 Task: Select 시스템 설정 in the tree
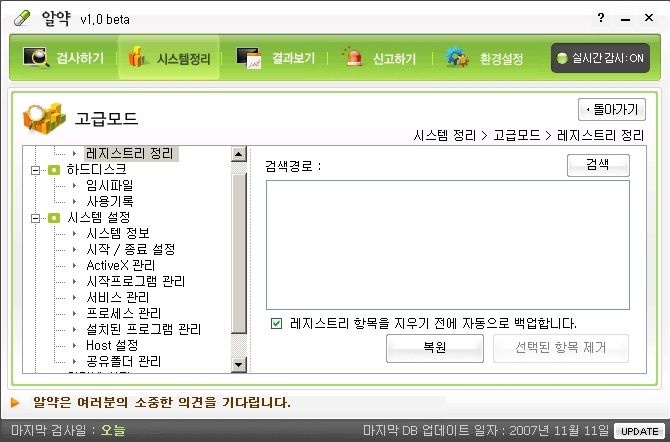pos(98,217)
